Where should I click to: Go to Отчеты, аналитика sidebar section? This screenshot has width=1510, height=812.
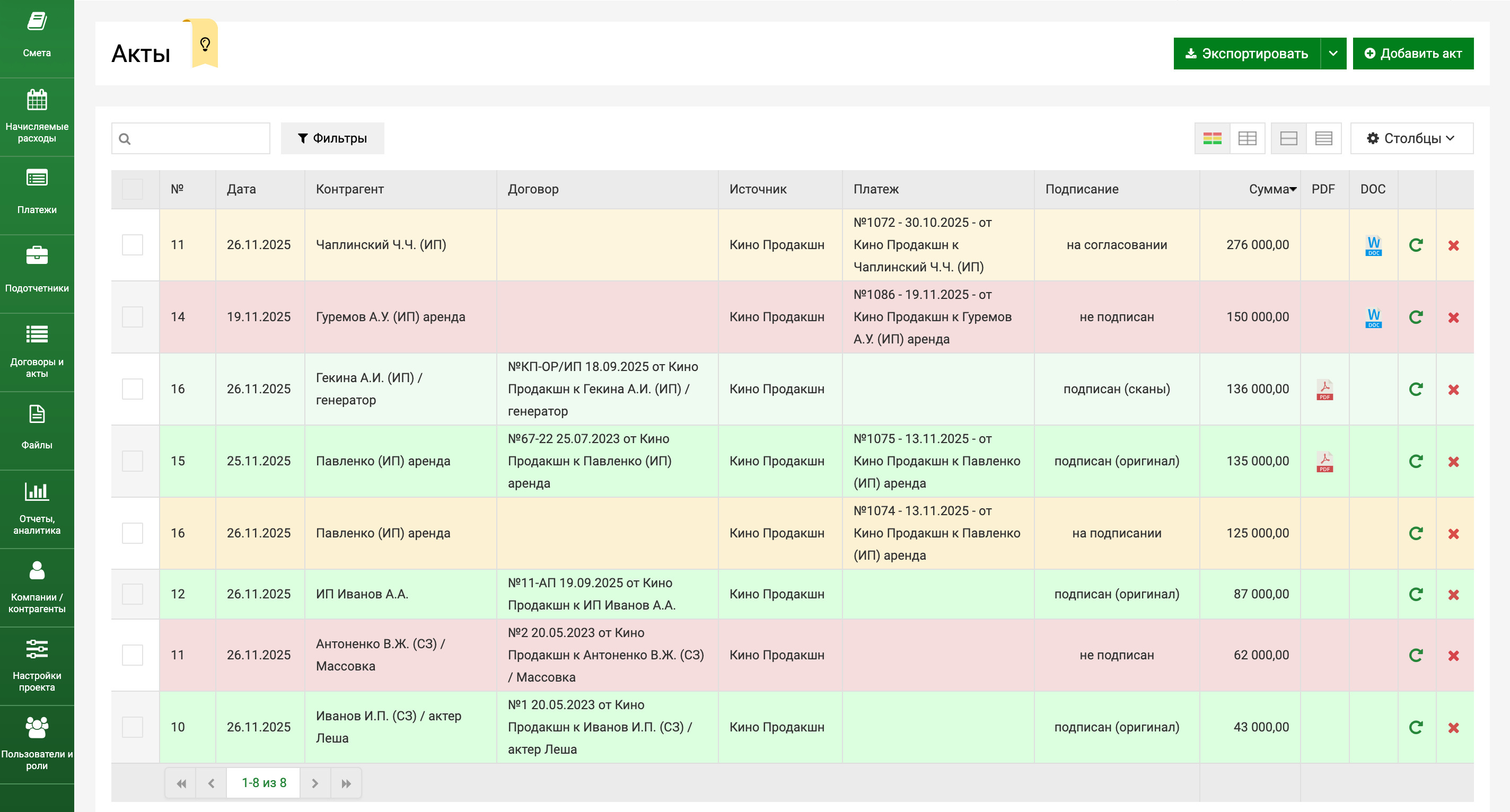(37, 507)
